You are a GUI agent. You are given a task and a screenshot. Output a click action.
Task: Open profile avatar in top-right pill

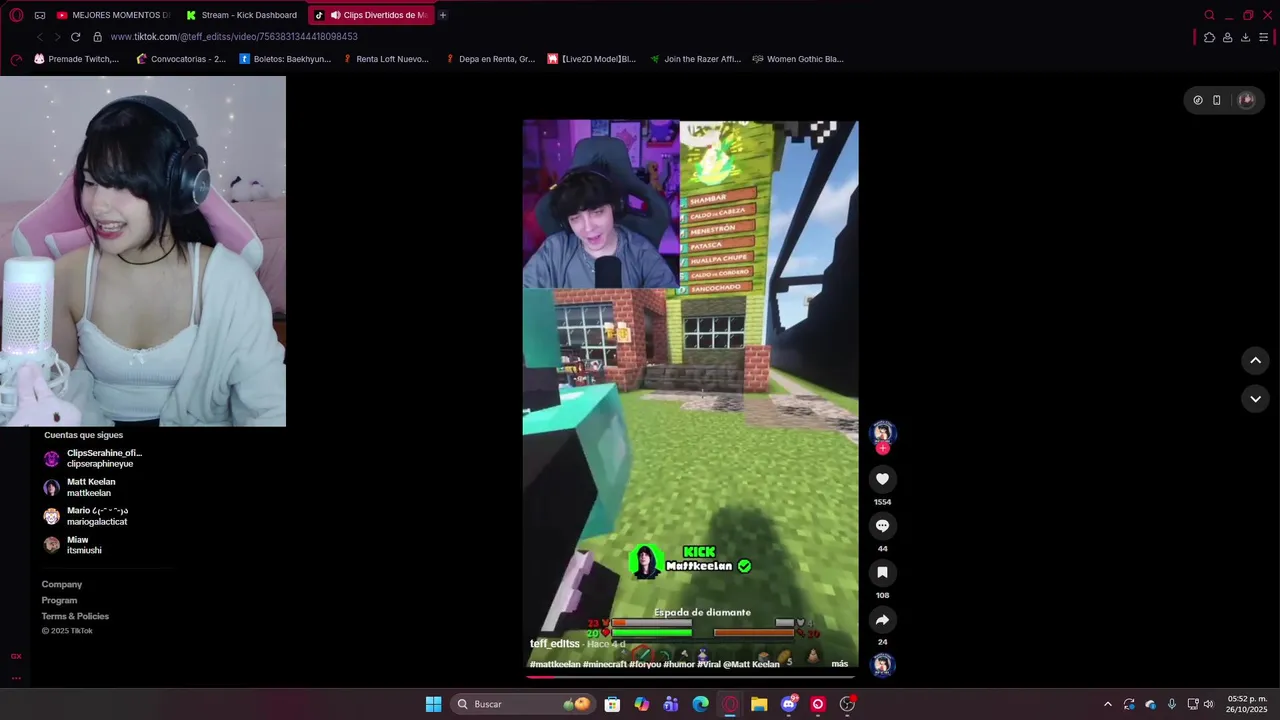(x=1246, y=100)
